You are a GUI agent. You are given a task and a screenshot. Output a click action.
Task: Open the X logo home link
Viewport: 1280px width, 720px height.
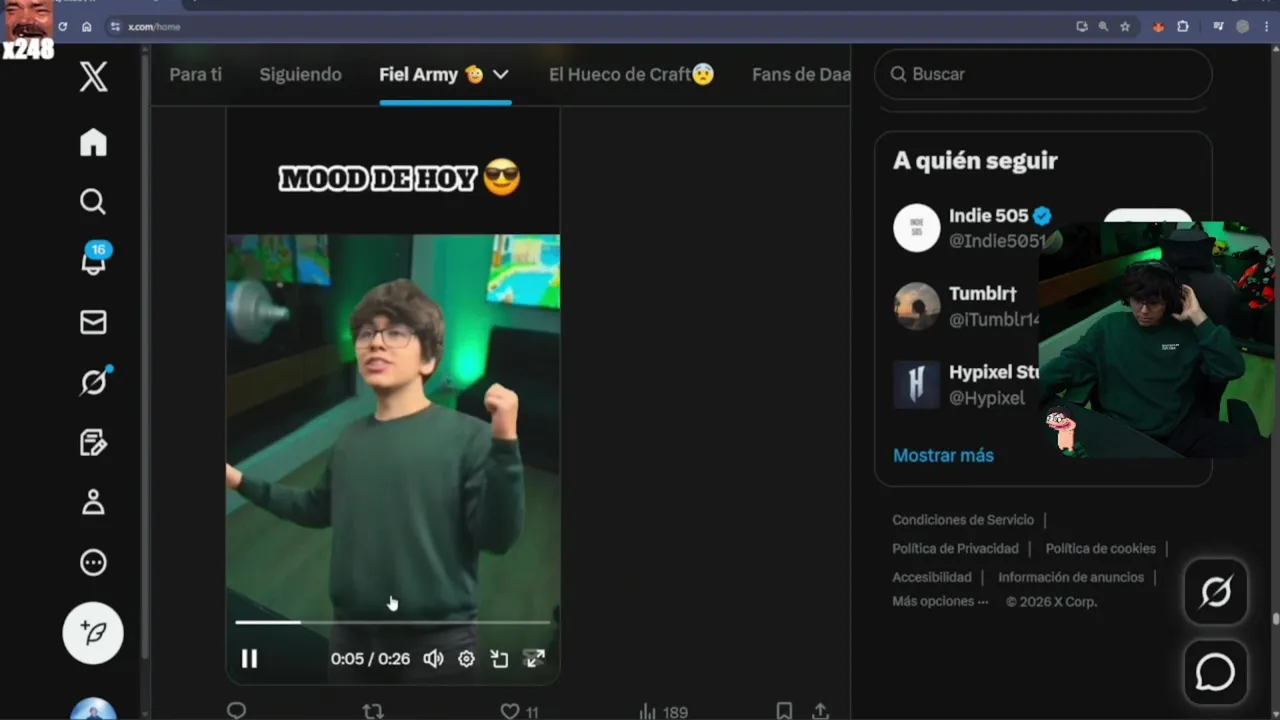[x=93, y=75]
